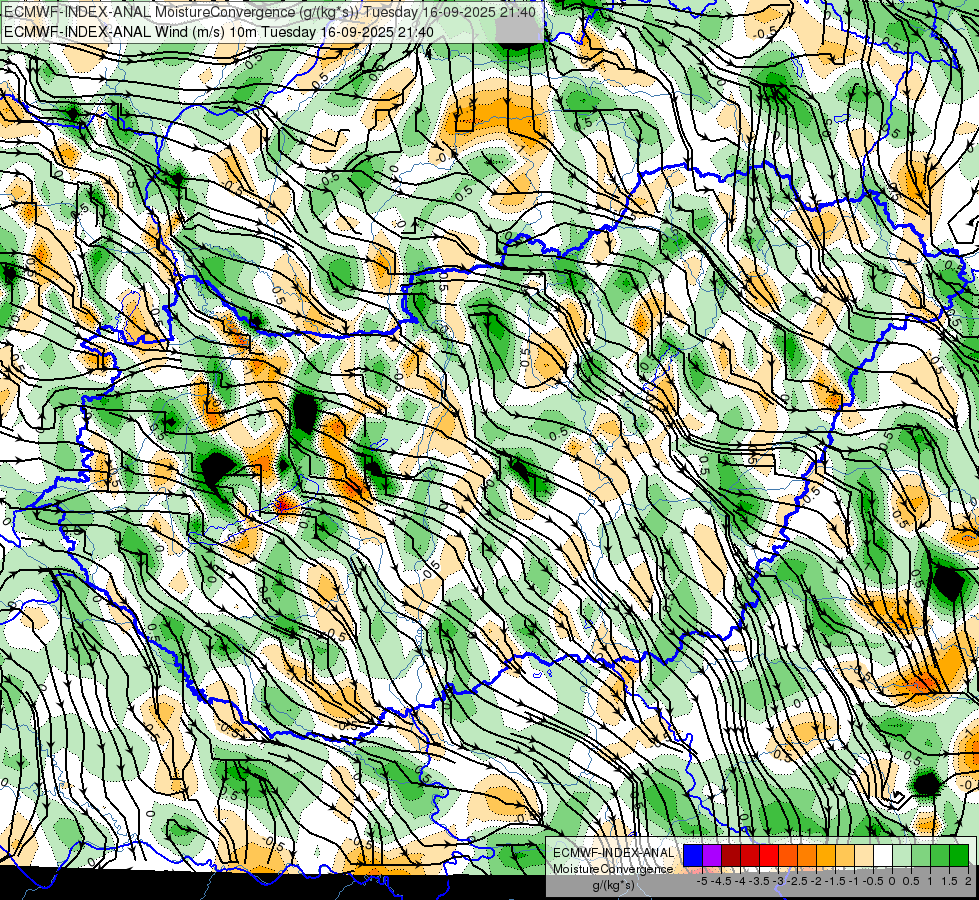
Task: Click the Wind 10m title line
Action: point(219,31)
